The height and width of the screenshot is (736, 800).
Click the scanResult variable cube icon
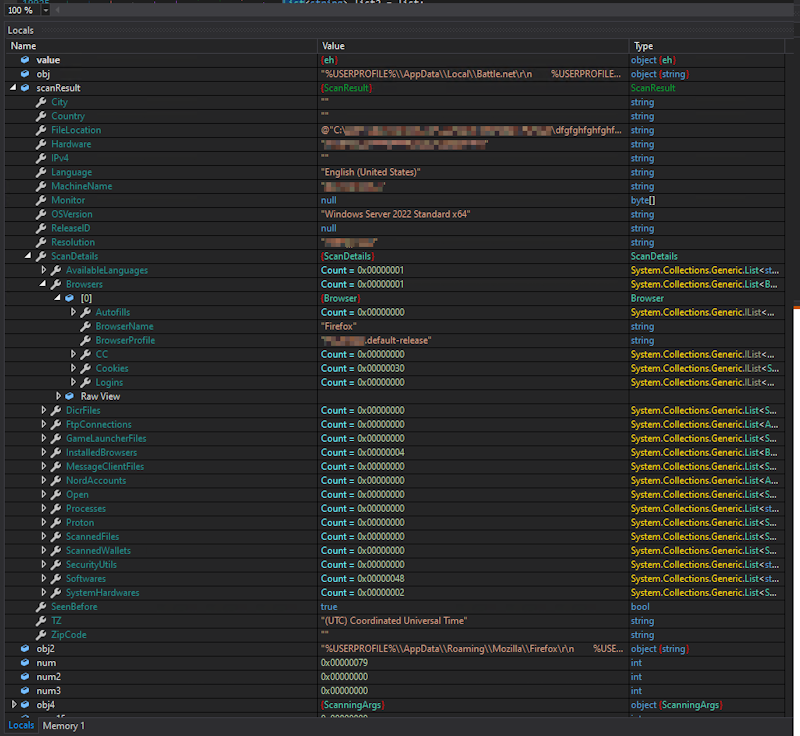pyautogui.click(x=25, y=88)
